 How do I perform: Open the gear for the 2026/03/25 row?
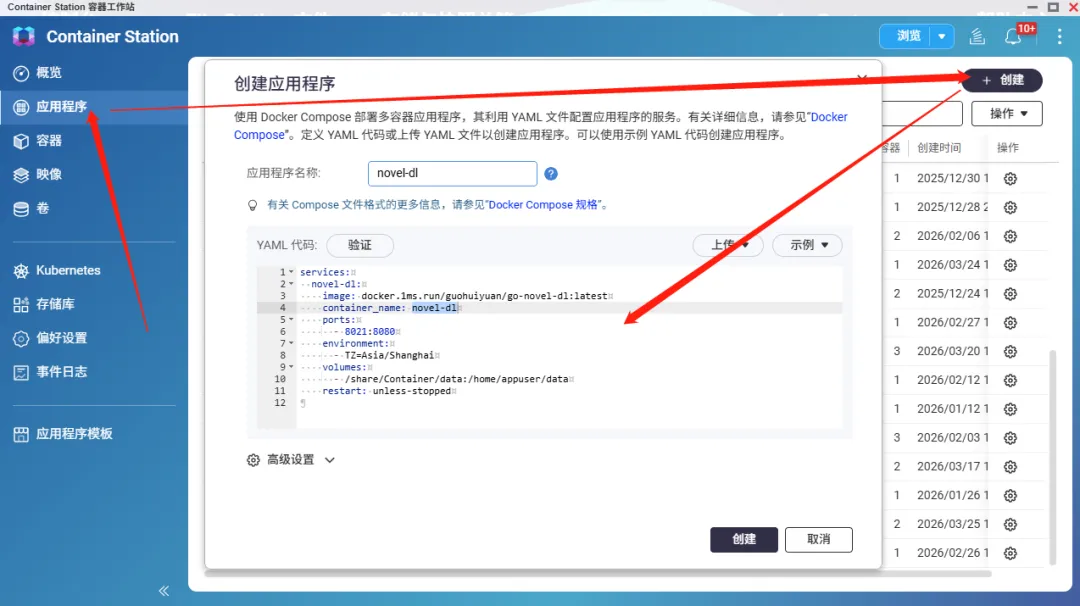[x=1010, y=525]
